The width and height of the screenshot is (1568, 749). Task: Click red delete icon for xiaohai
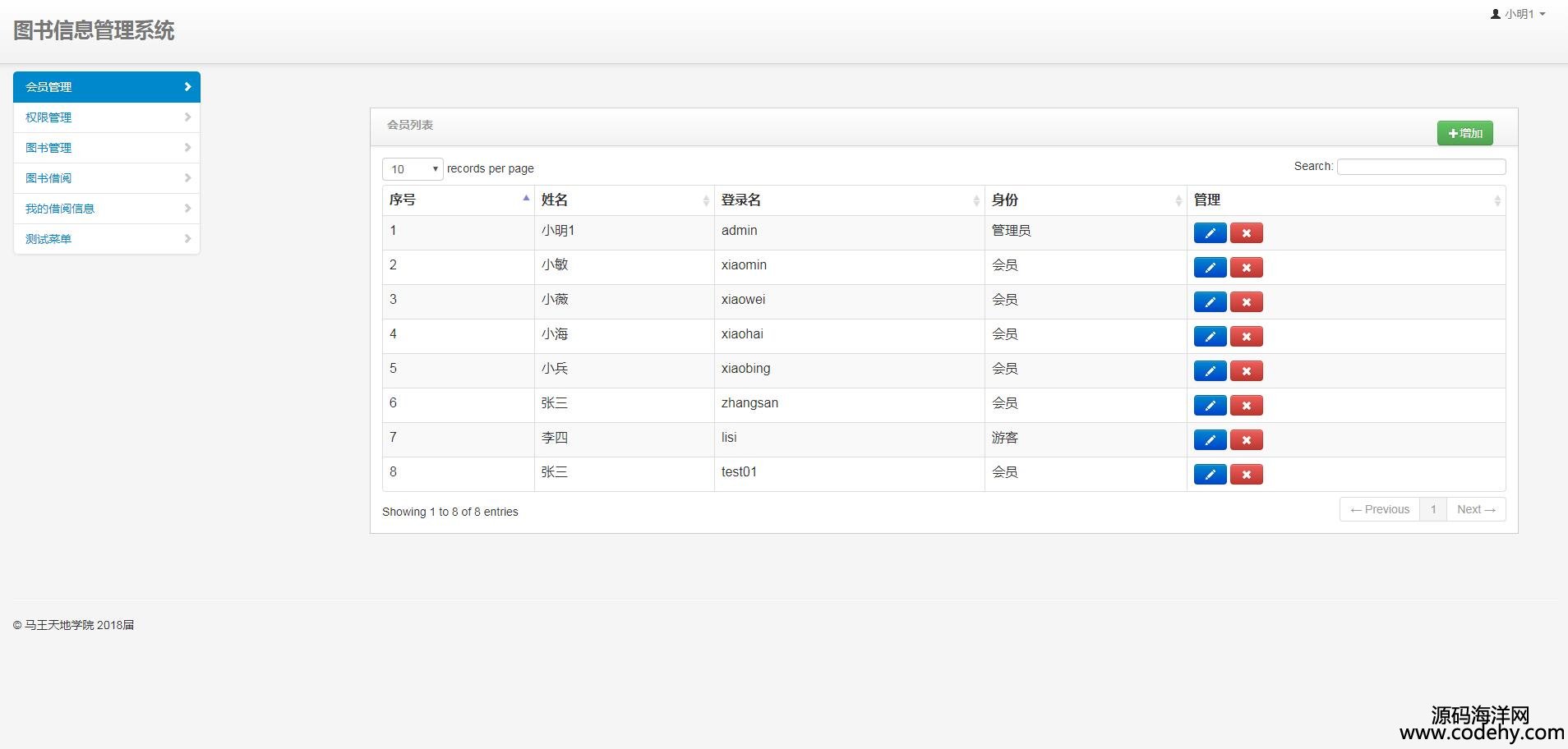pos(1246,337)
